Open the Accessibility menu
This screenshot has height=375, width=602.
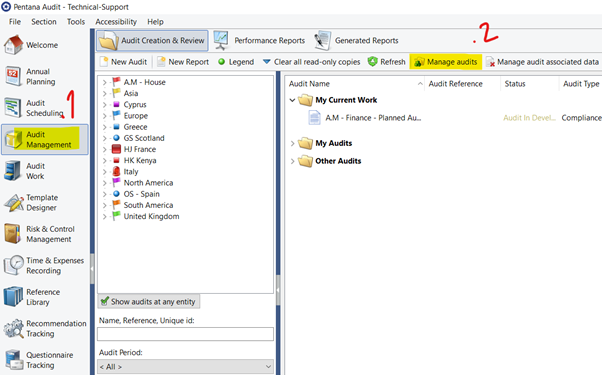[x=116, y=21]
